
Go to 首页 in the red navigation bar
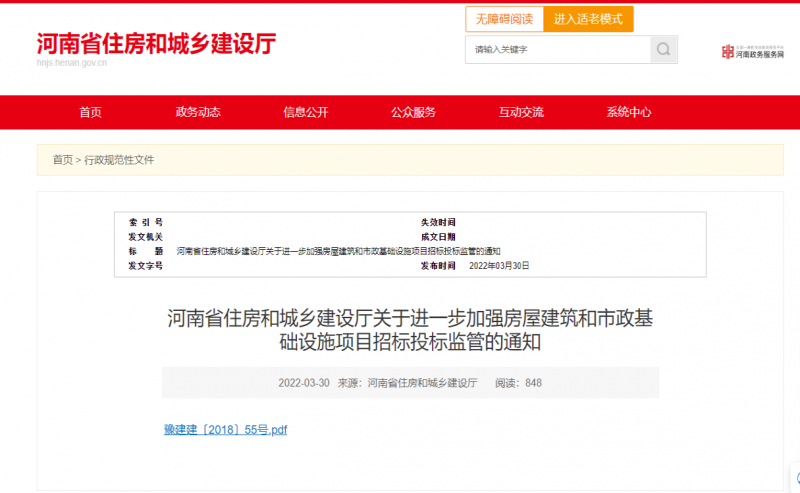(x=90, y=112)
